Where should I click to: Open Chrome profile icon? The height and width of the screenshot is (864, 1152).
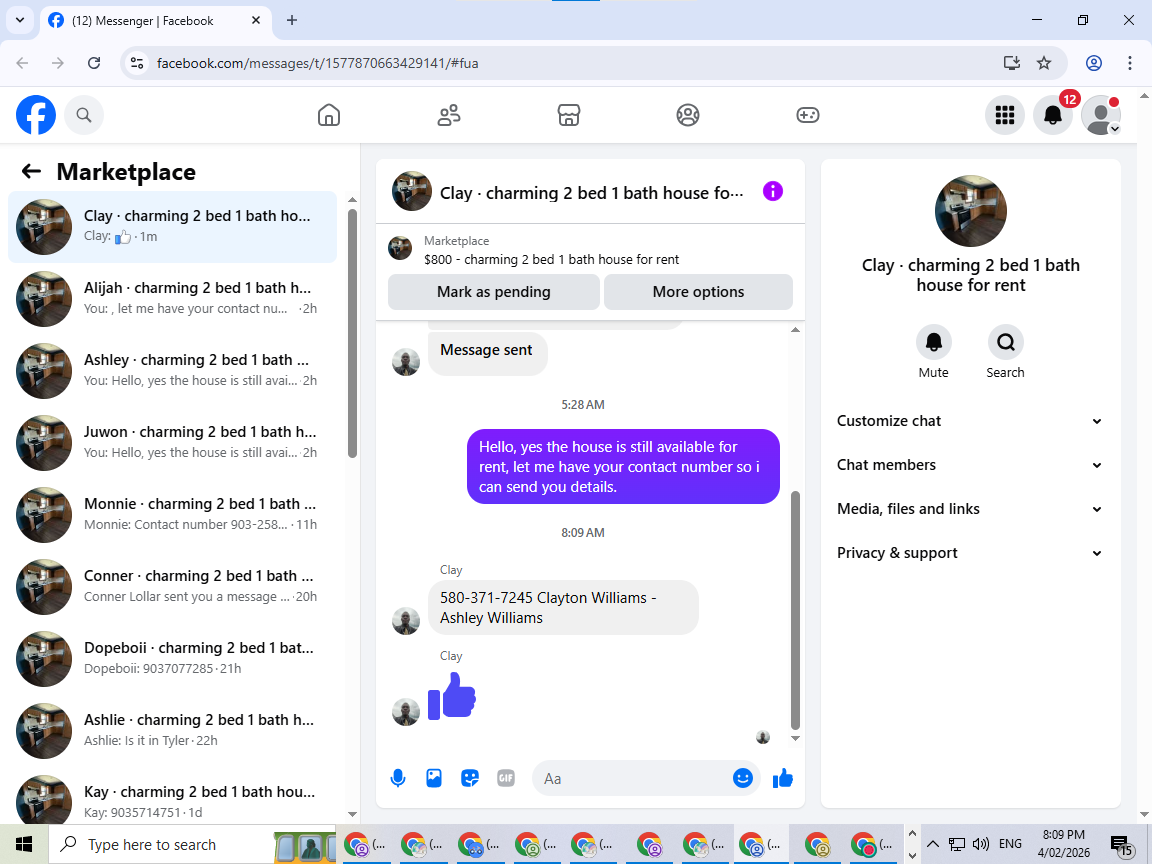coord(1094,63)
